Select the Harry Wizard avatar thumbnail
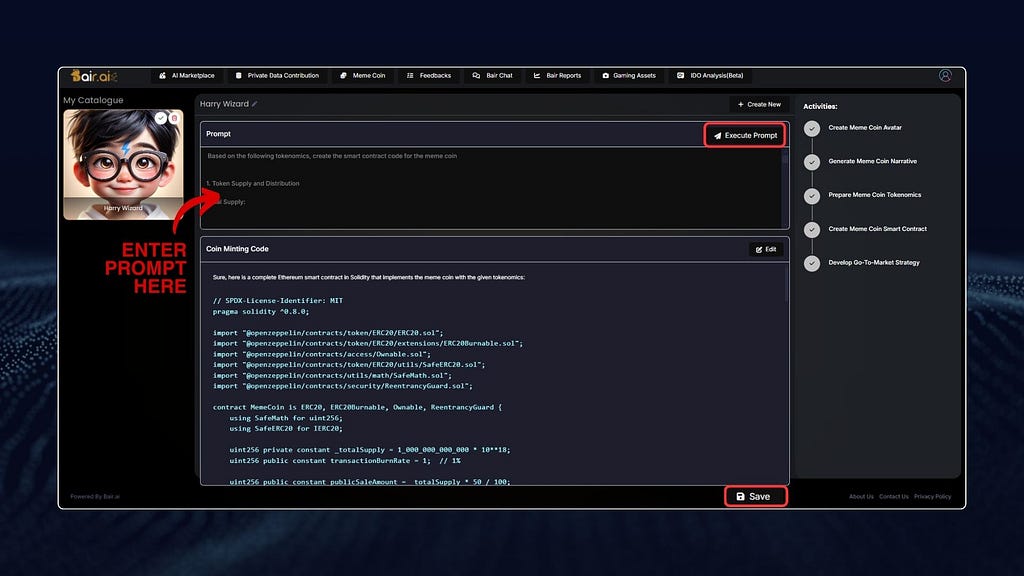Image resolution: width=1024 pixels, height=576 pixels. click(123, 165)
